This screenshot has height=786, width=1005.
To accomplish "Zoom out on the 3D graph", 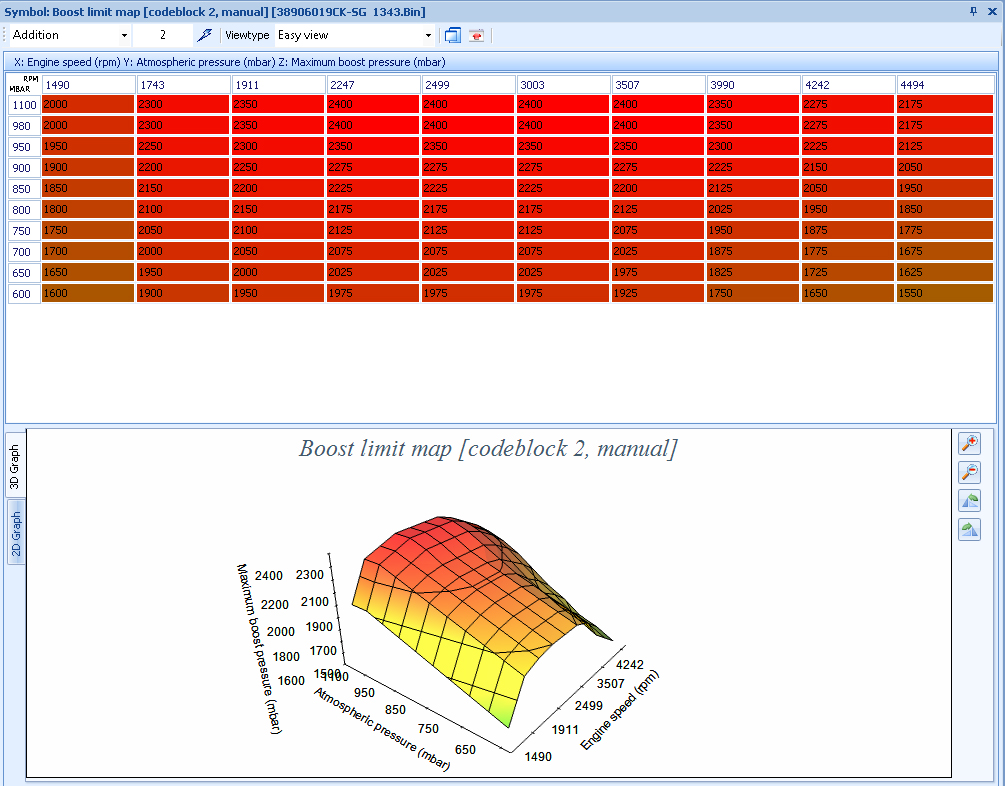I will point(968,473).
